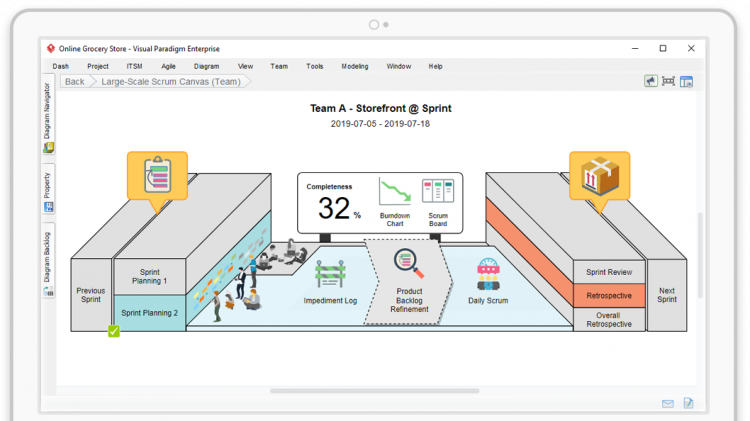Click the Impediment Log barrier icon

click(x=331, y=275)
